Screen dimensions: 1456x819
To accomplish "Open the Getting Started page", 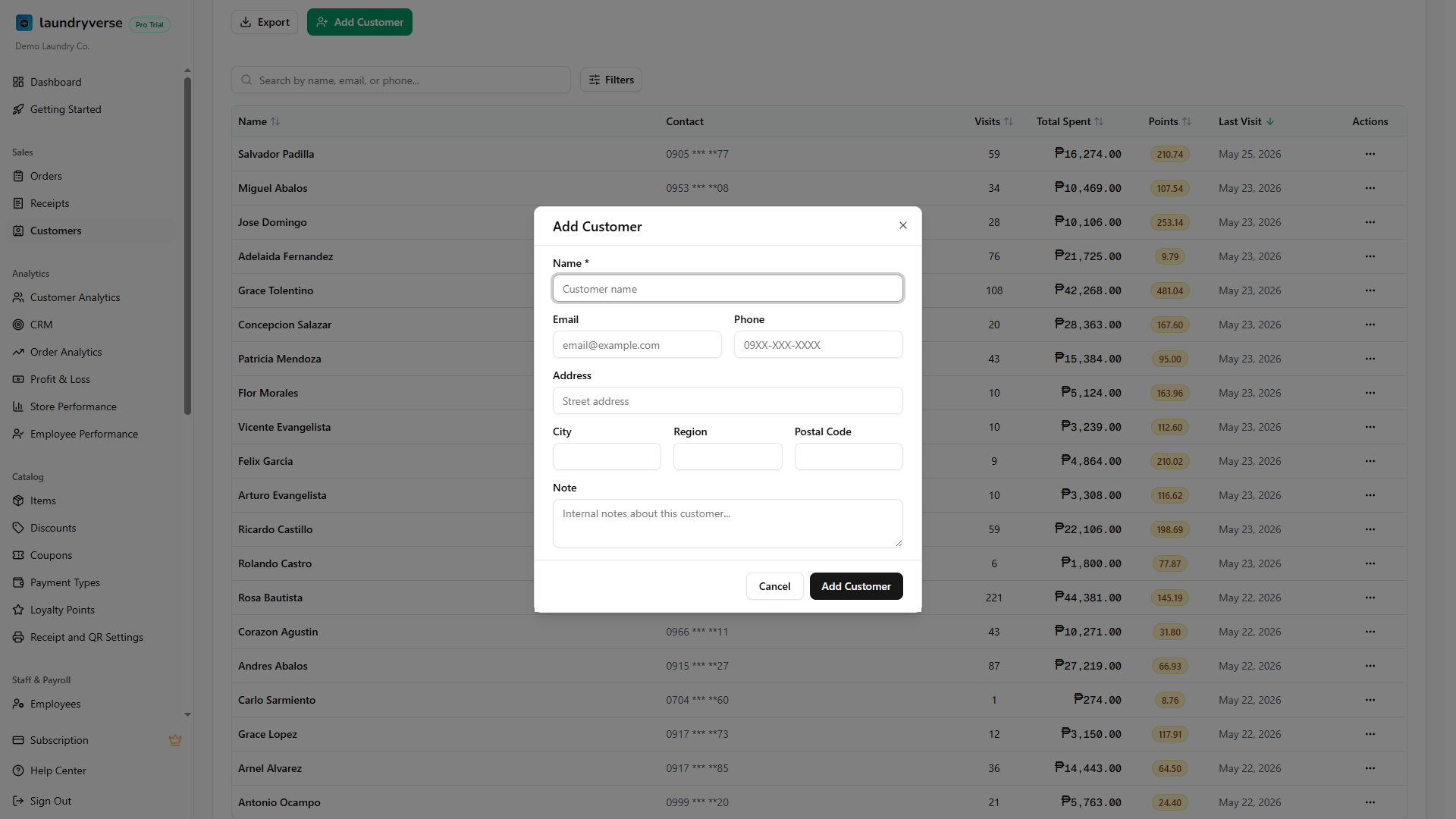I will pos(65,109).
